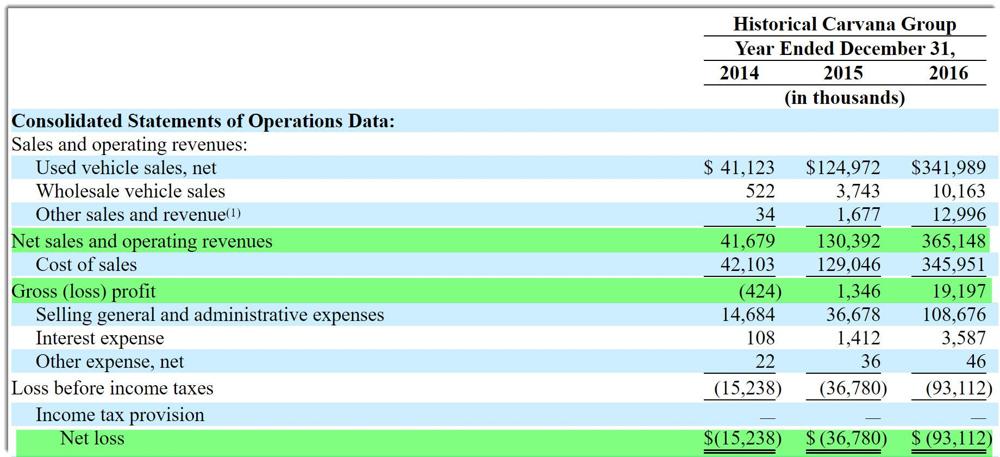Select 'Consolidated Statements of Operations Data:' heading
Image resolution: width=1000 pixels, height=457 pixels.
coord(203,121)
